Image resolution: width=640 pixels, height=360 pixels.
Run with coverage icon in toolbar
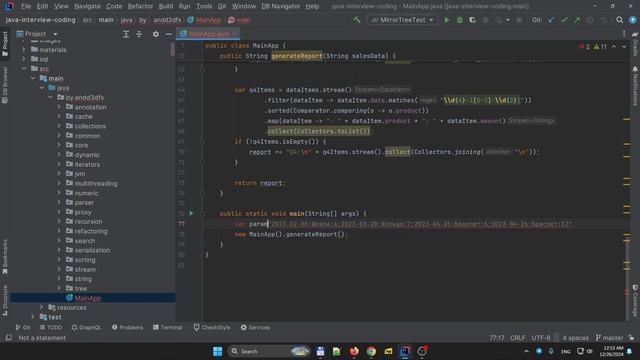[x=472, y=20]
